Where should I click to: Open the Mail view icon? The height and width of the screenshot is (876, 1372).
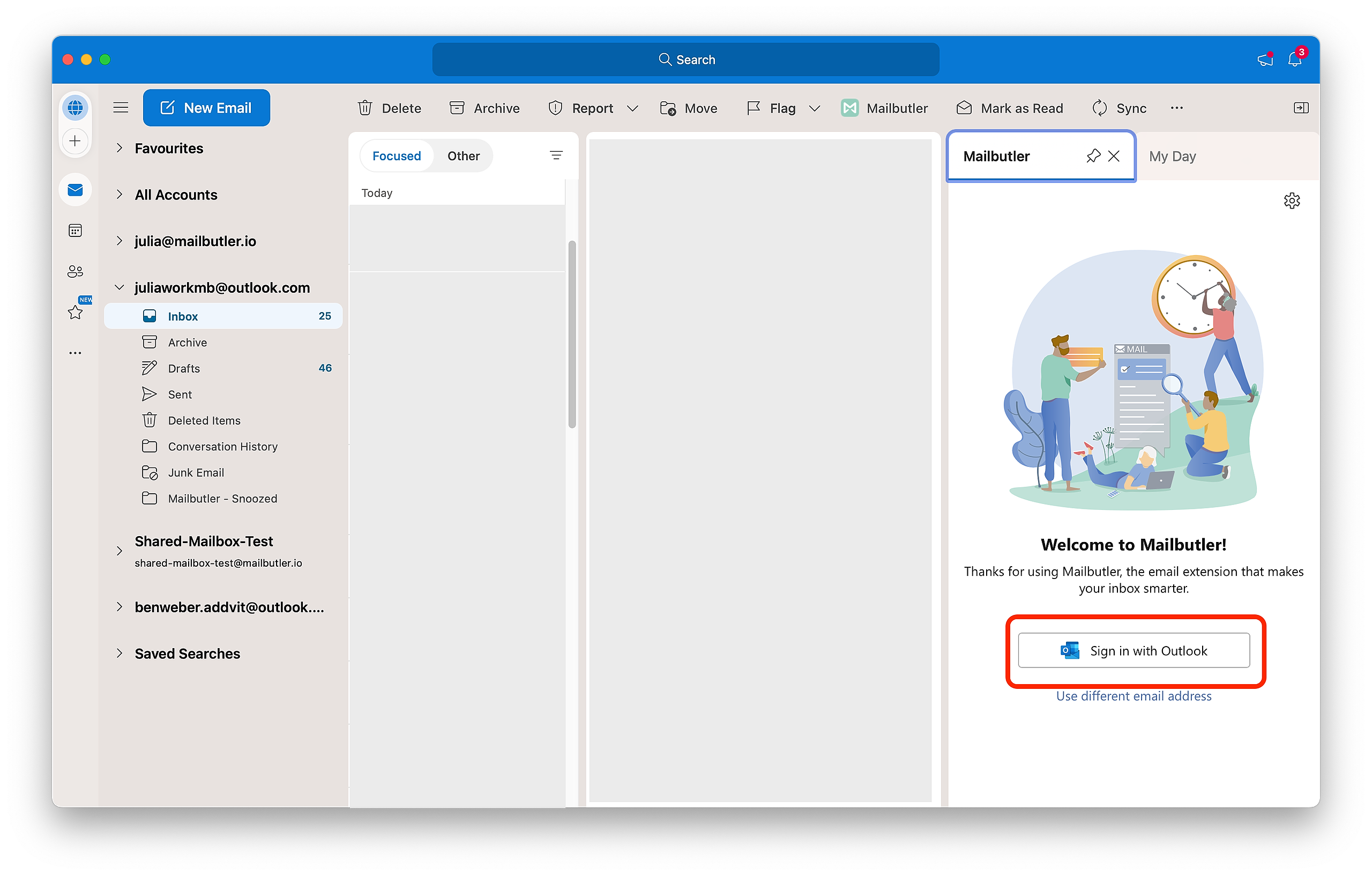75,190
